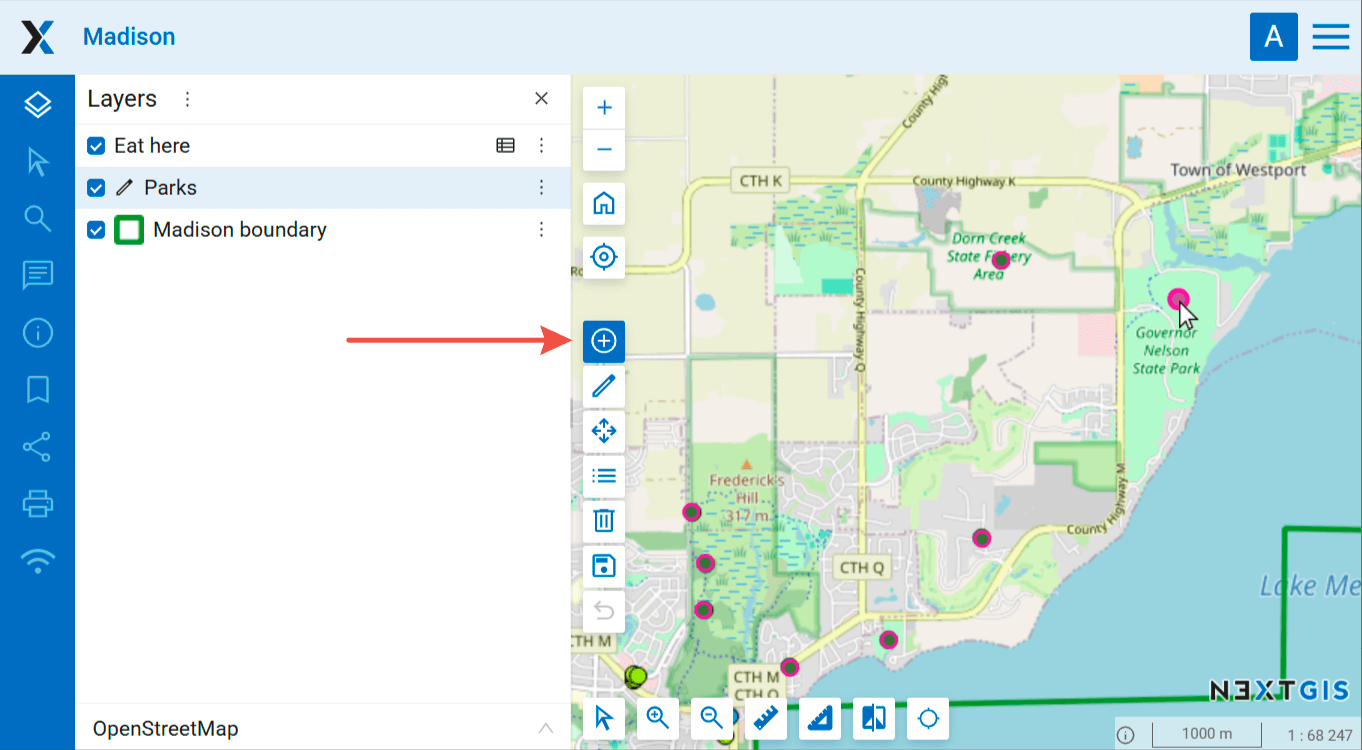Click the add feature (plus circle) tool

pyautogui.click(x=604, y=341)
